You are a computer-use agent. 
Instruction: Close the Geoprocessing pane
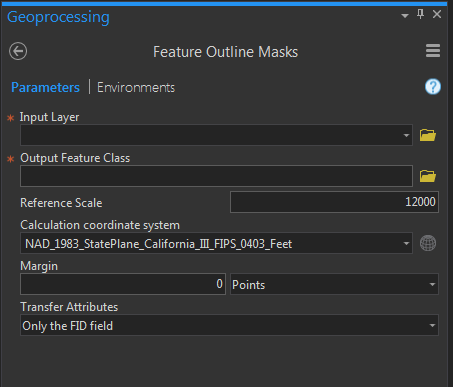coord(437,14)
